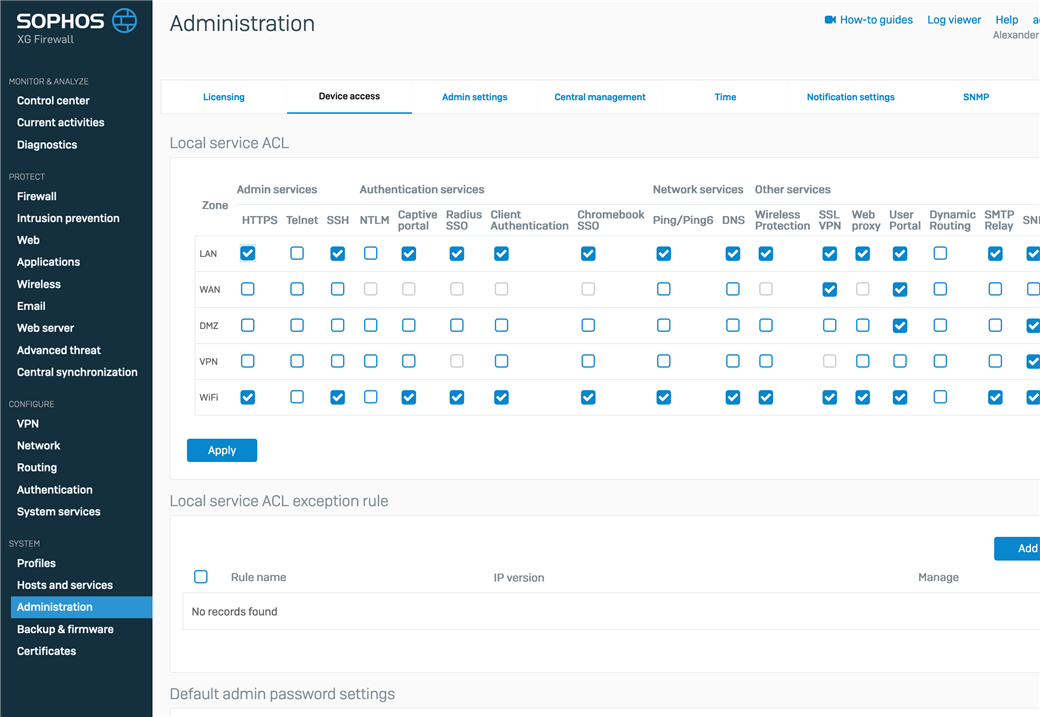Screen dimensions: 1040x717
Task: Click the Sophos globe logo icon
Action: pyautogui.click(x=124, y=20)
